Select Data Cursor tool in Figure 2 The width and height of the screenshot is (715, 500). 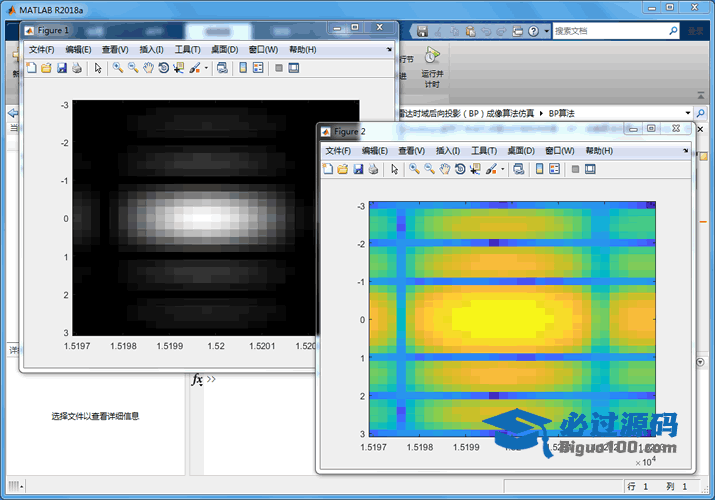(475, 169)
